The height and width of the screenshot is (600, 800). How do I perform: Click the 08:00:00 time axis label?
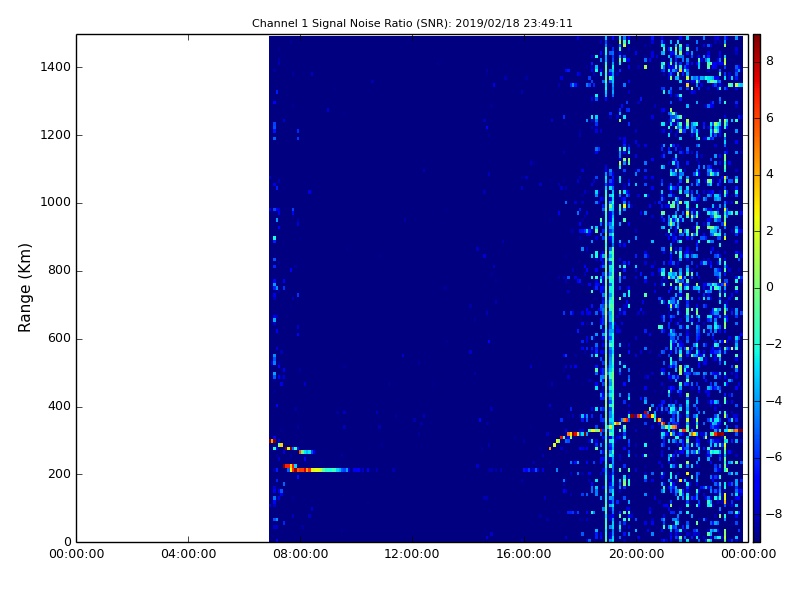[301, 554]
